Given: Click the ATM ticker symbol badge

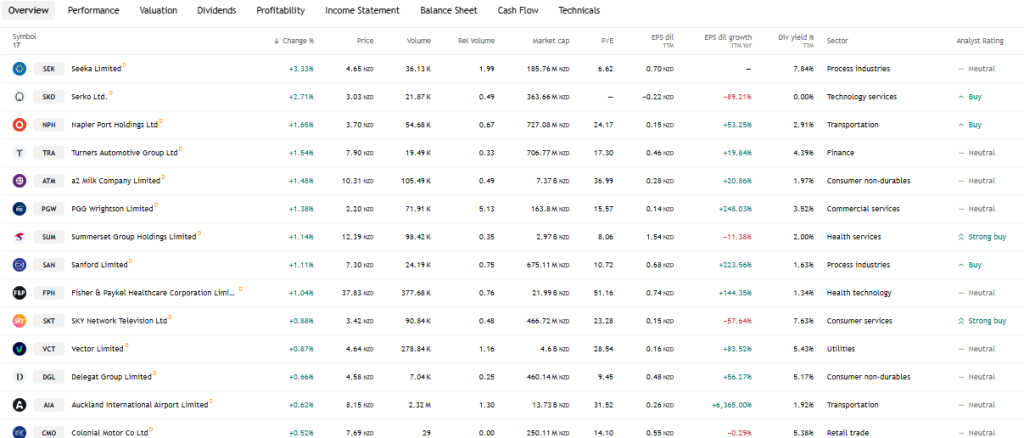Looking at the screenshot, I should (49, 181).
